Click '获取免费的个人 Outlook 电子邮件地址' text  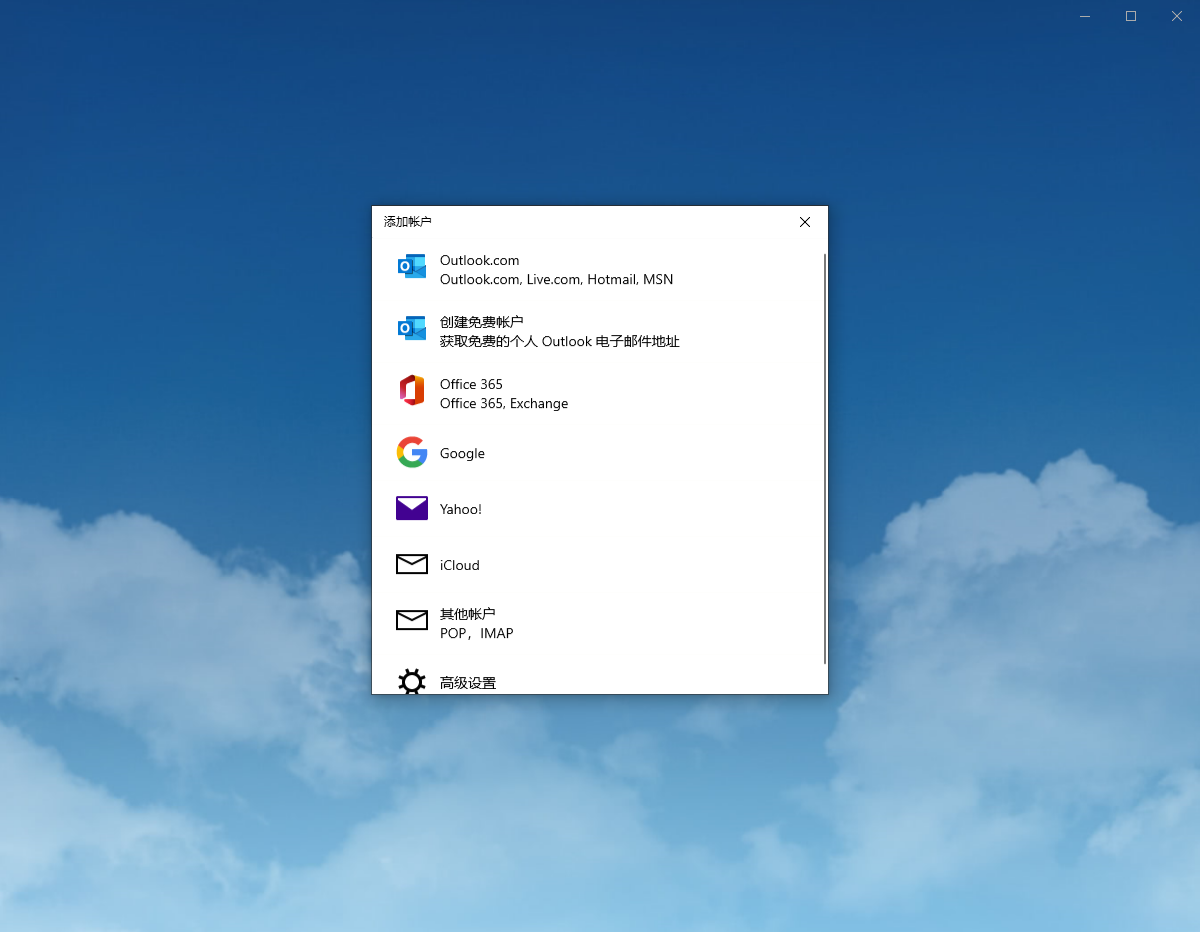560,341
